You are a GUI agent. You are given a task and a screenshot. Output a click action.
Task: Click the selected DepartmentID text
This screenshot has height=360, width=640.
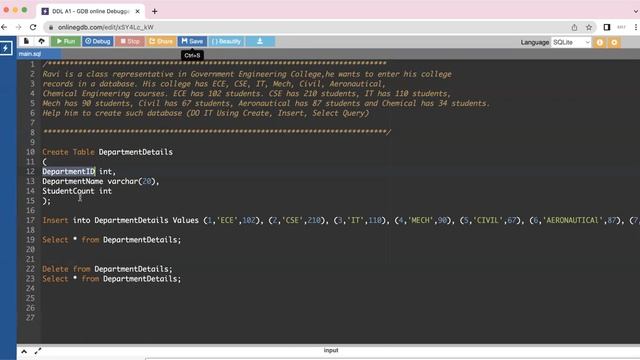coord(69,171)
